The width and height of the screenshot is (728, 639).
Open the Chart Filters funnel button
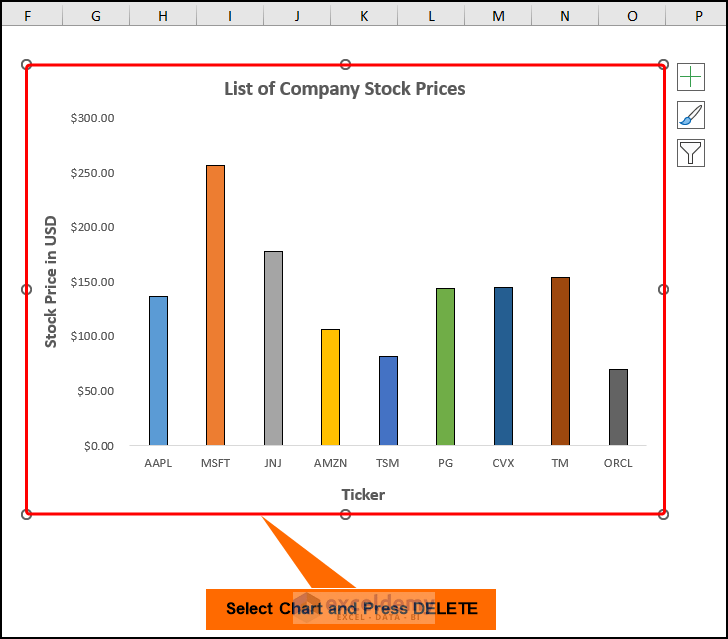(690, 153)
